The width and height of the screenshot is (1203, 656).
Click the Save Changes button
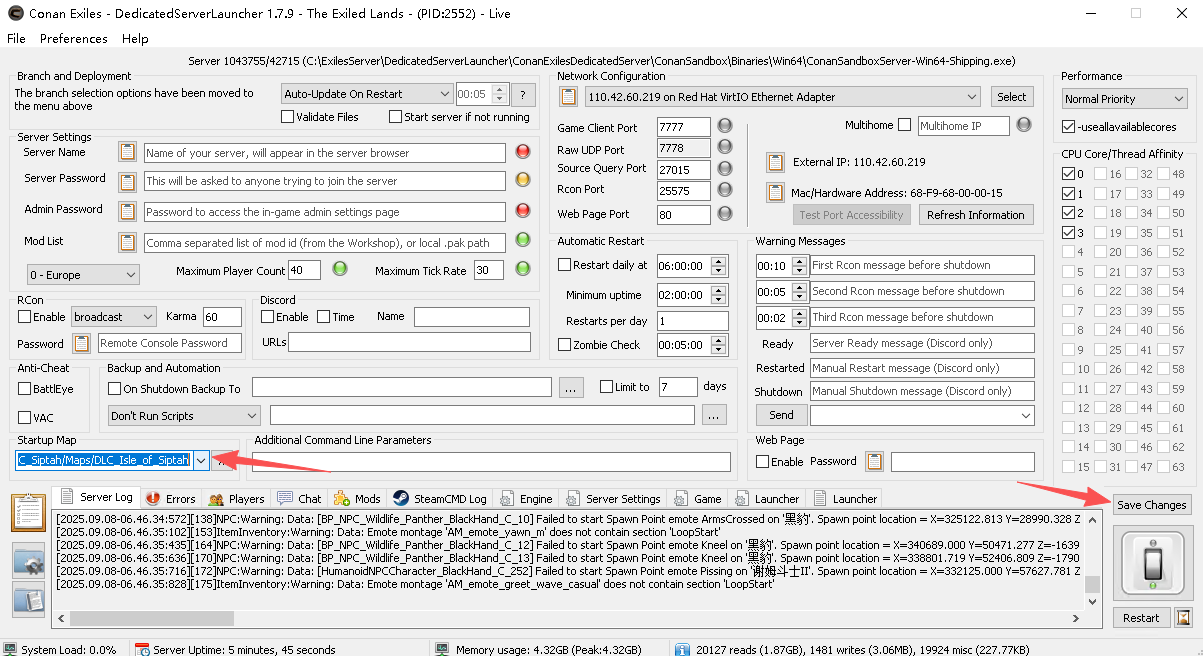1151,505
